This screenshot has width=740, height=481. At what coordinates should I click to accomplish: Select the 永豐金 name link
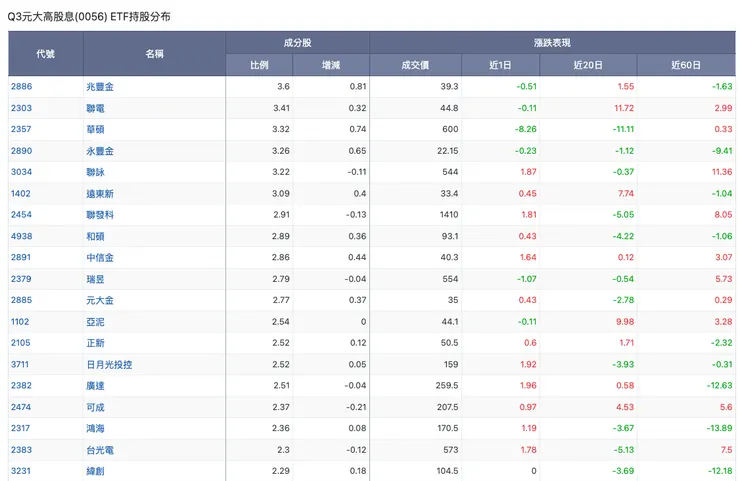(101, 151)
